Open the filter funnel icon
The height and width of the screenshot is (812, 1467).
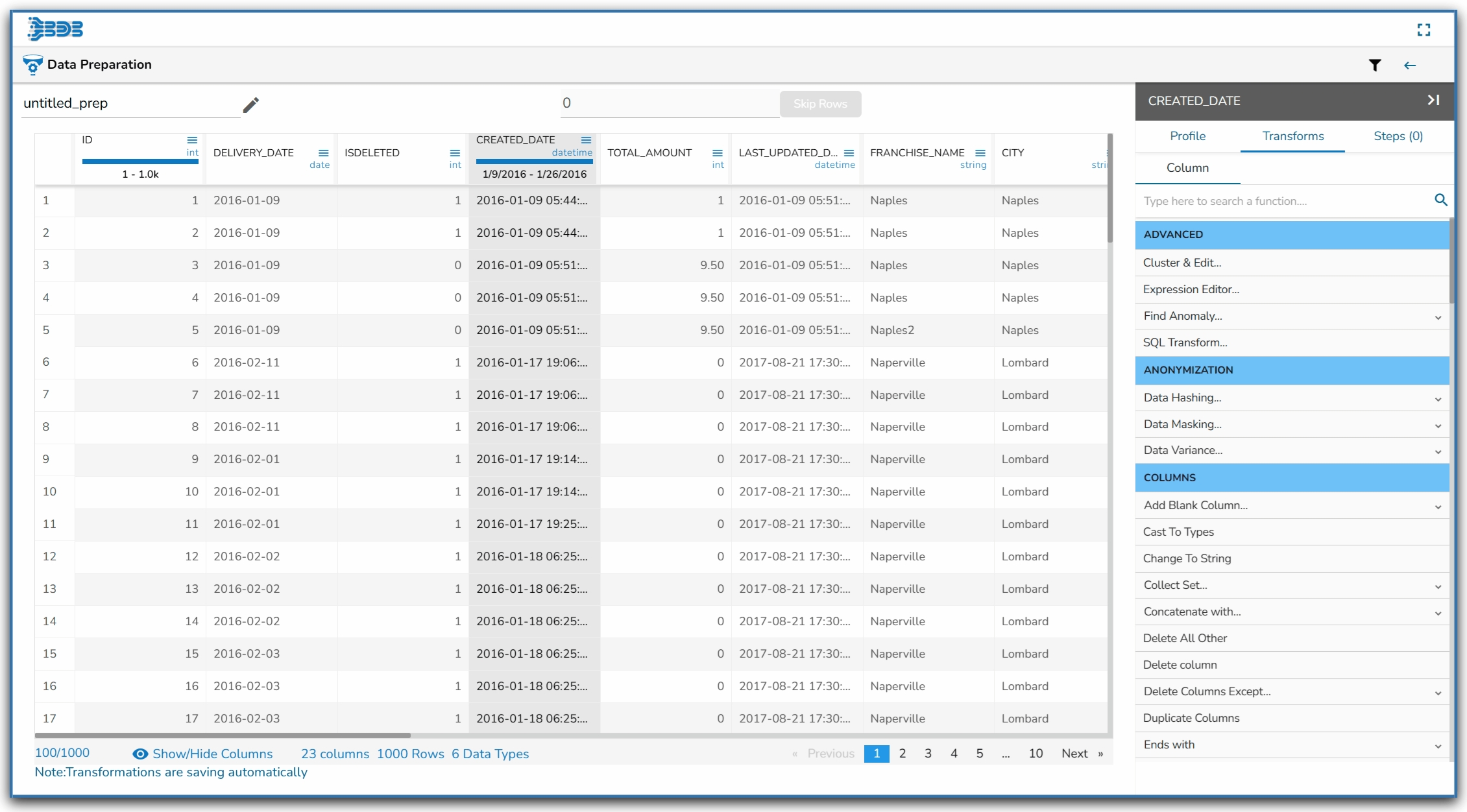tap(1374, 65)
